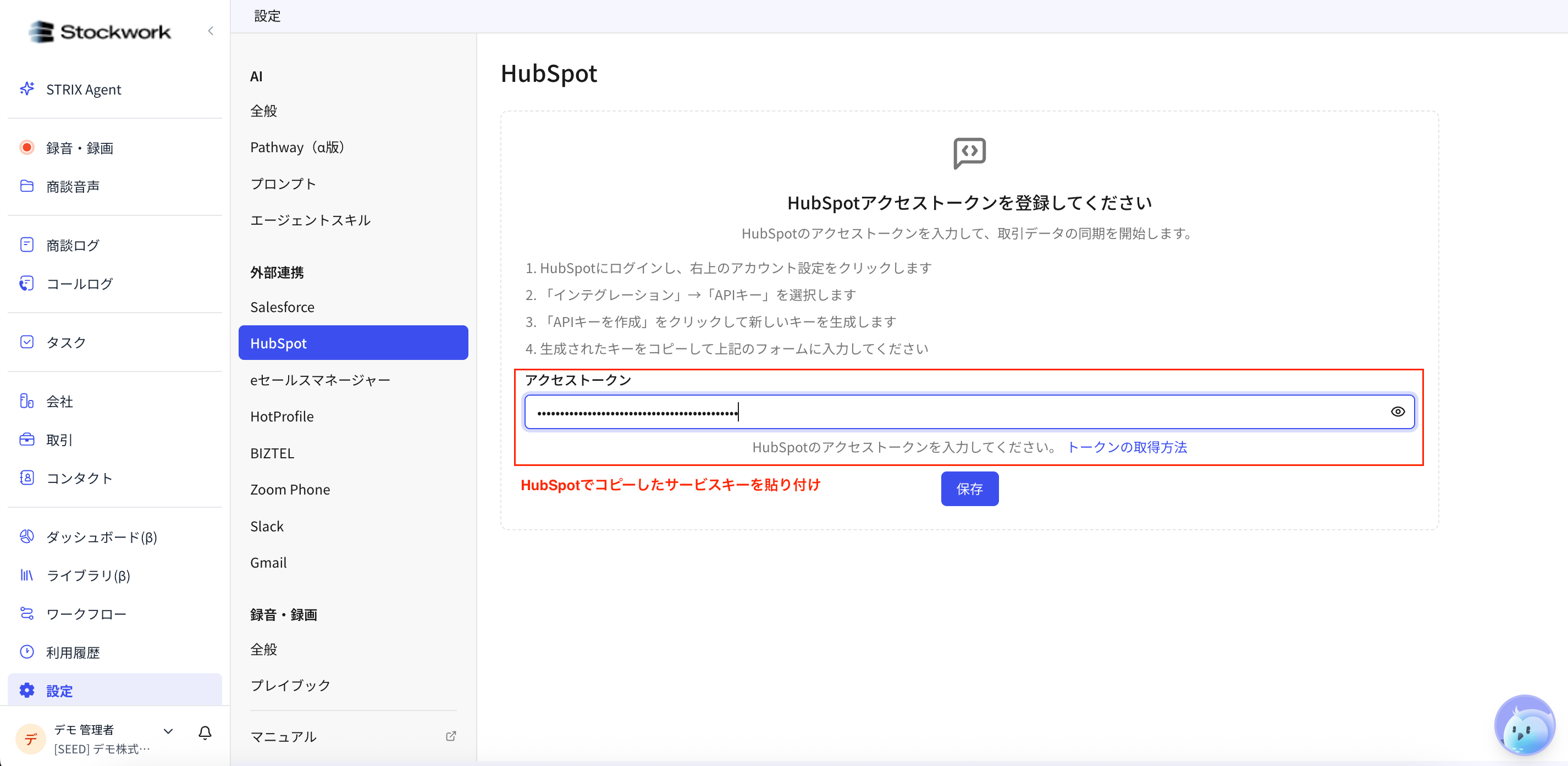Open the マニュアル link
The width and height of the screenshot is (1568, 766).
pos(284,736)
